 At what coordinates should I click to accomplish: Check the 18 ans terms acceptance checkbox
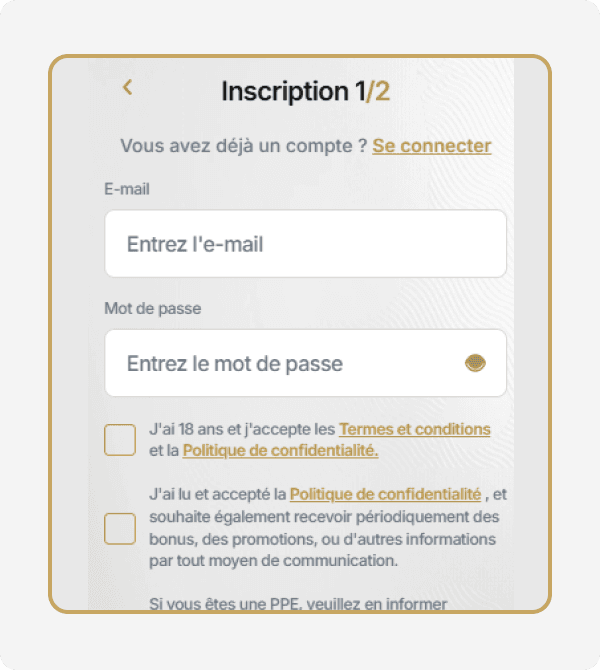[x=120, y=440]
